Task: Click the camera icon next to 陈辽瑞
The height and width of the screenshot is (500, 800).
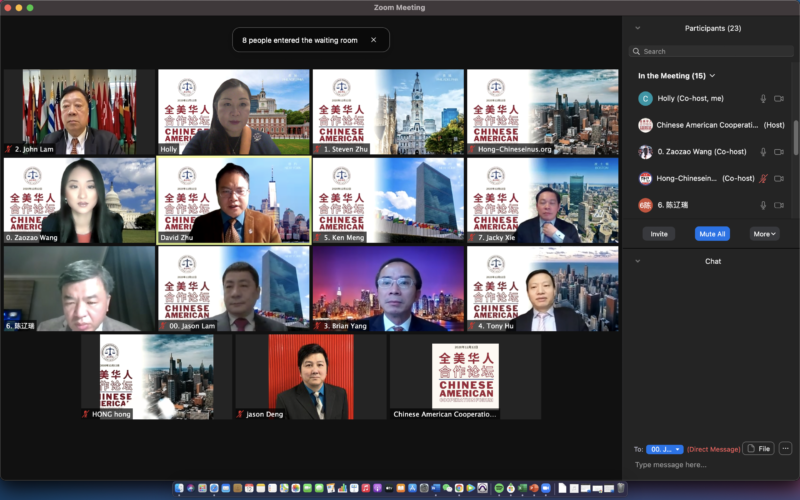Action: [779, 205]
